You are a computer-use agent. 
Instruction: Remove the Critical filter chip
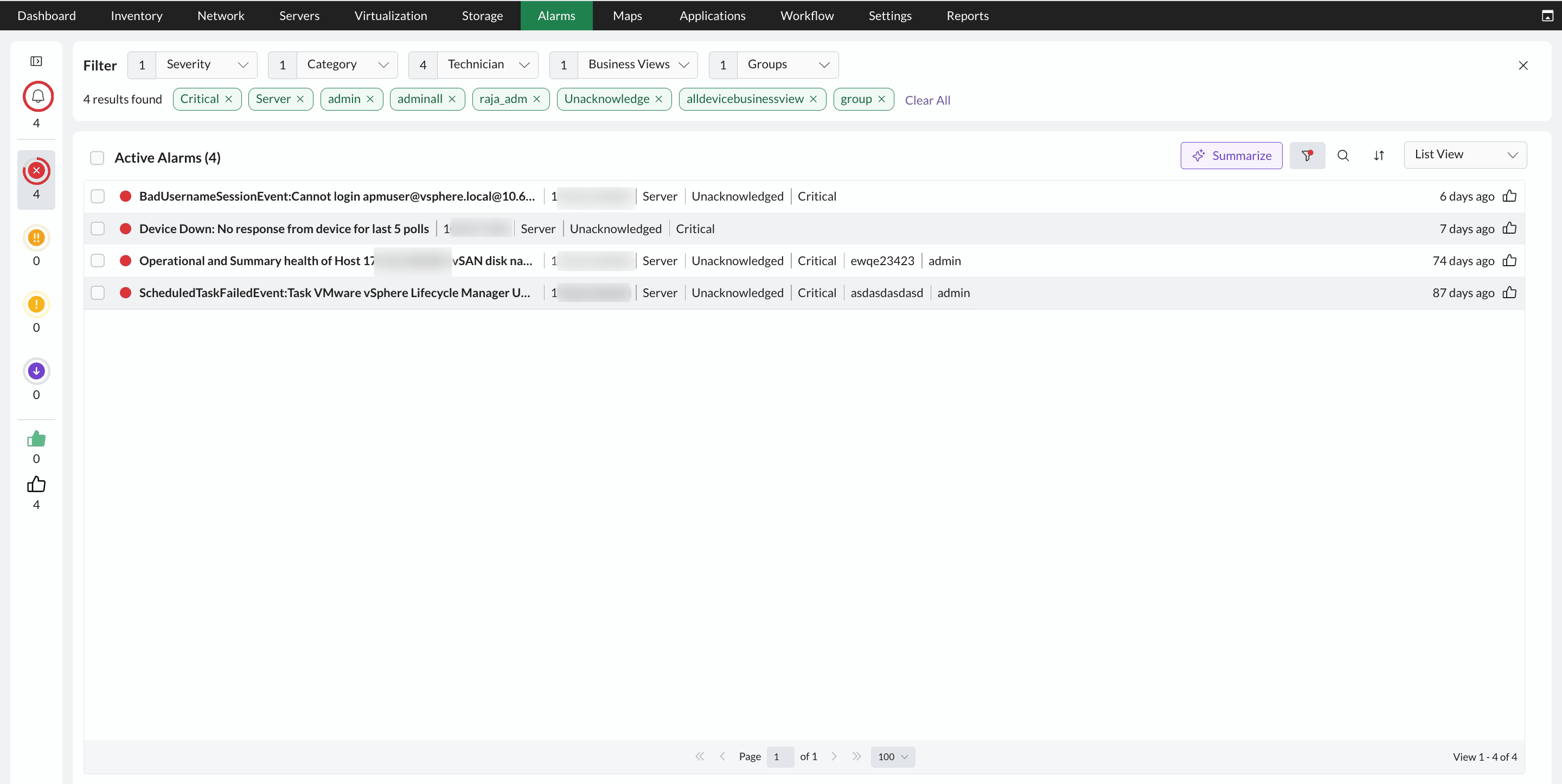(x=228, y=99)
